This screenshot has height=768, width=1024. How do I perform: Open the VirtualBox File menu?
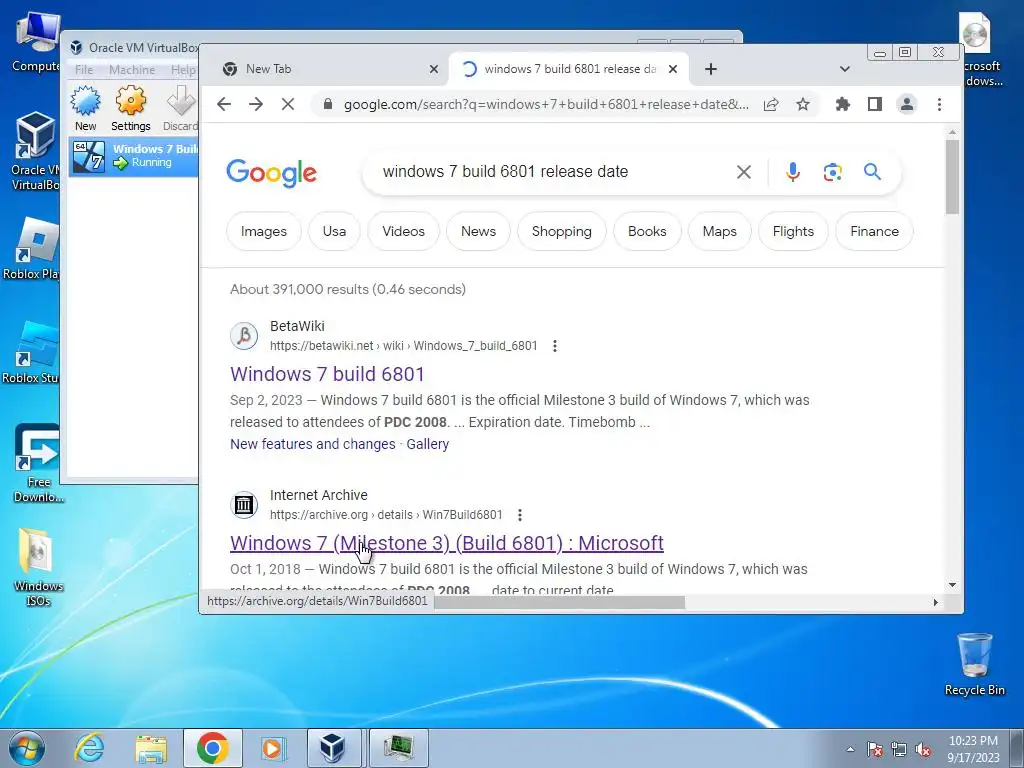point(84,70)
